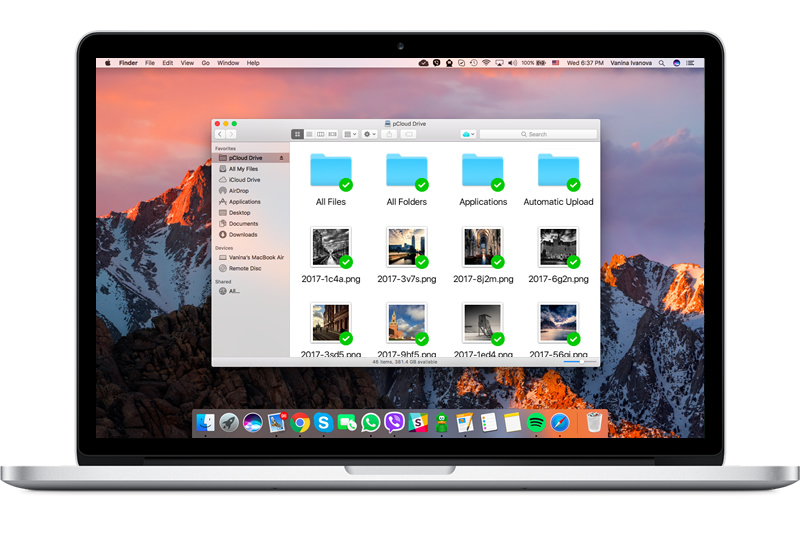Expand the pCloud cloud toolbar dropdown

[x=467, y=134]
